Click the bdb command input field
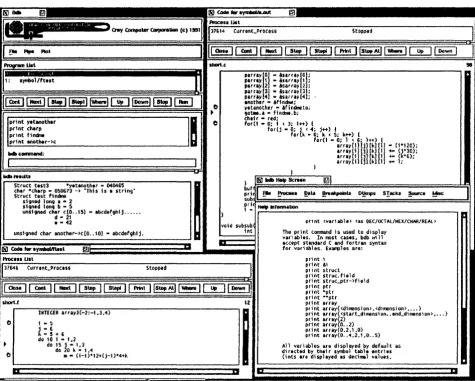Viewport: 475px width, 381px height. pyautogui.click(x=102, y=163)
